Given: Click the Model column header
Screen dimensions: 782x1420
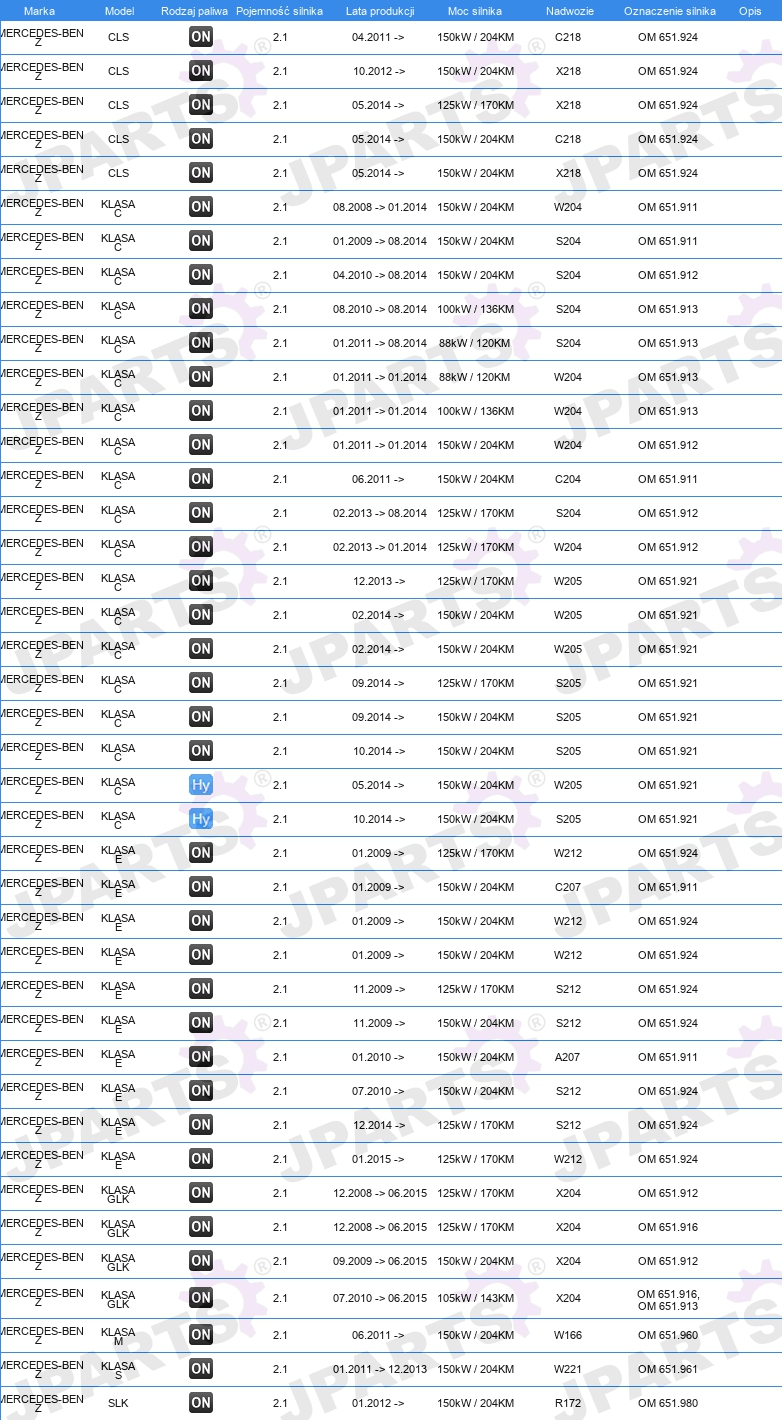Looking at the screenshot, I should 119,11.
